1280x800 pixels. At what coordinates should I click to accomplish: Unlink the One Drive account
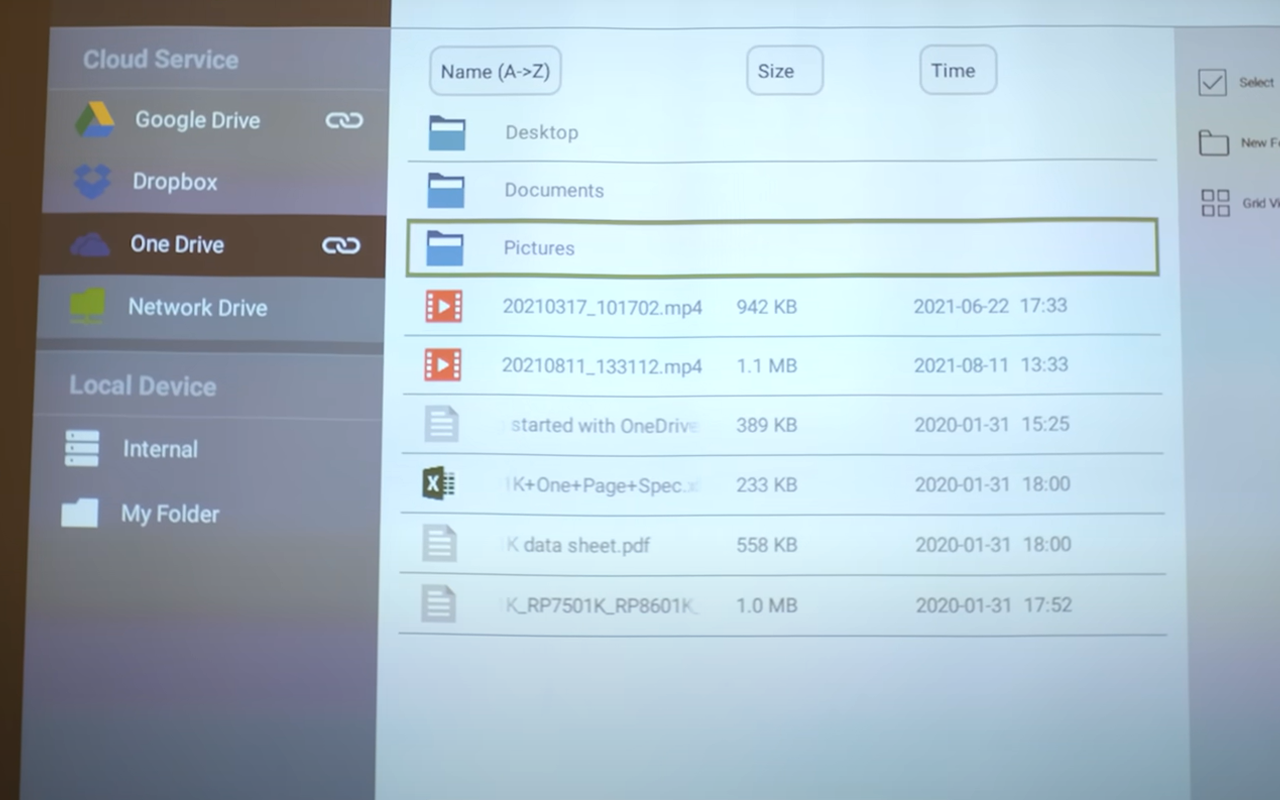(x=341, y=245)
